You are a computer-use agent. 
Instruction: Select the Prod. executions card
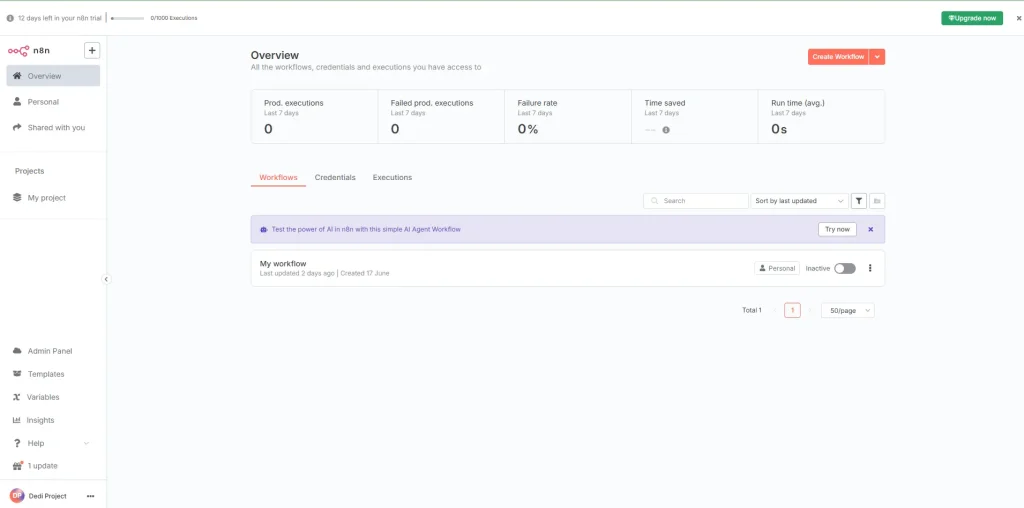point(314,116)
